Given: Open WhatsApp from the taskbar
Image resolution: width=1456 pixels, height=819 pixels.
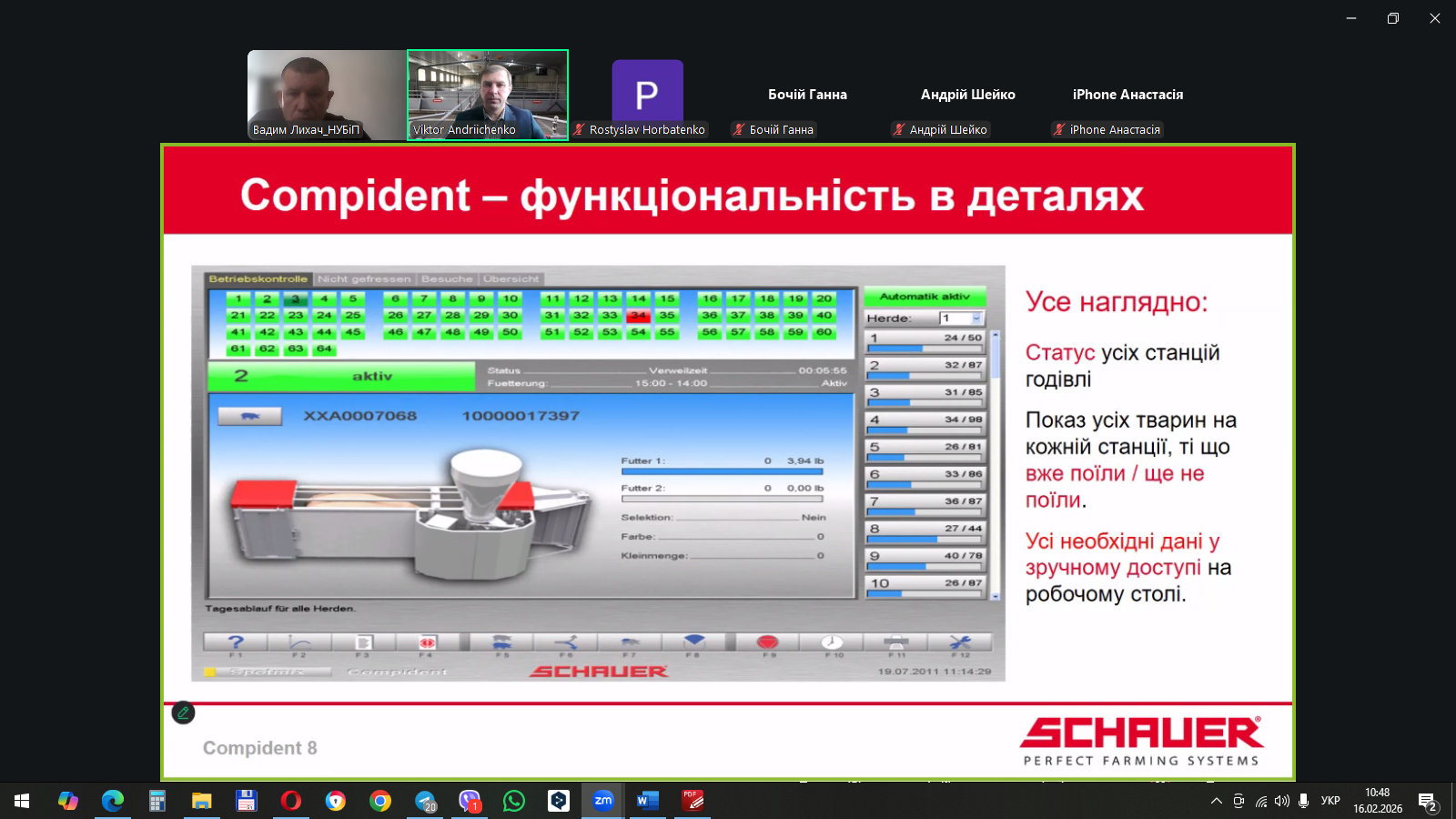Looking at the screenshot, I should coord(514,801).
